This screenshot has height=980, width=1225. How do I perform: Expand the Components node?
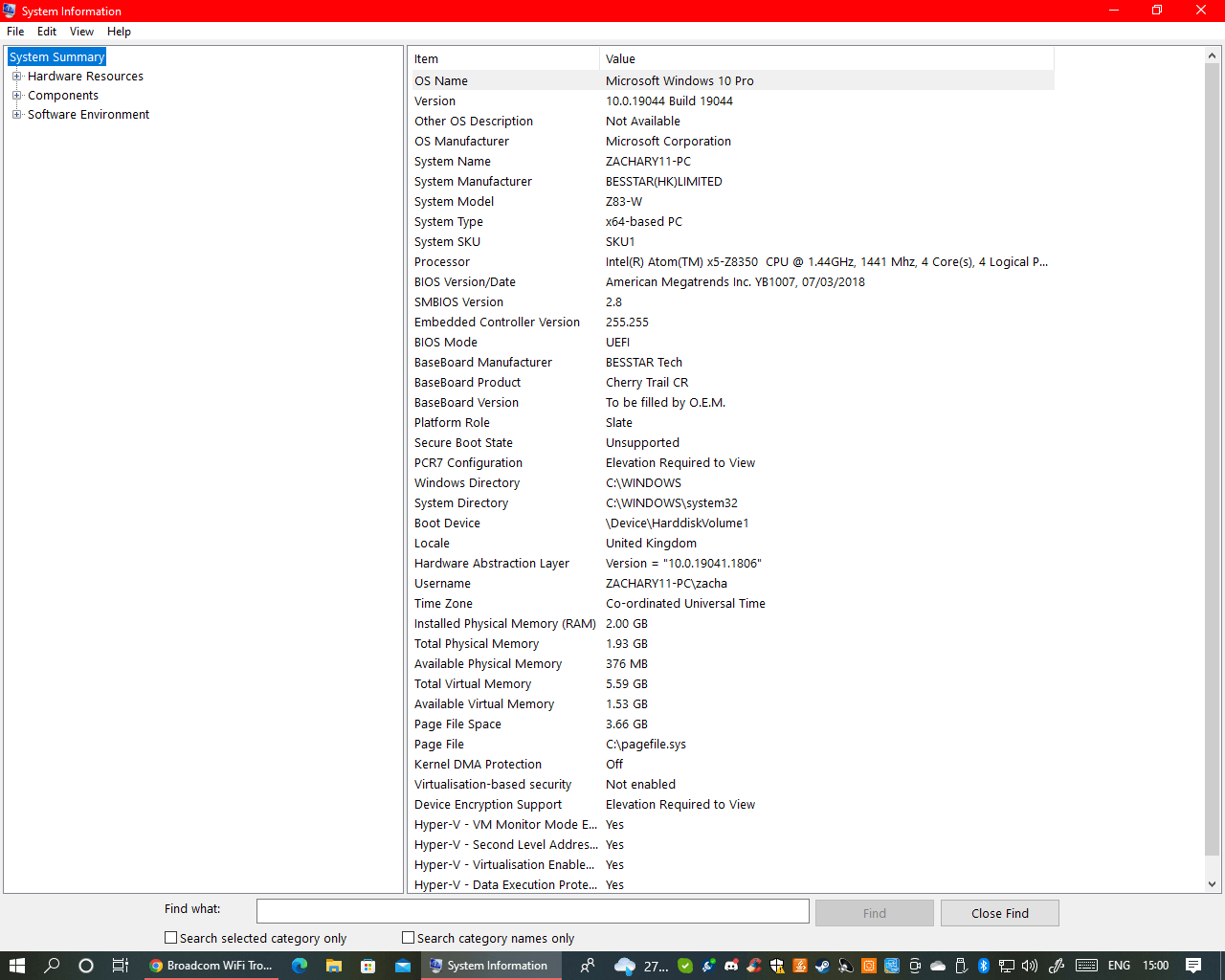(x=16, y=95)
